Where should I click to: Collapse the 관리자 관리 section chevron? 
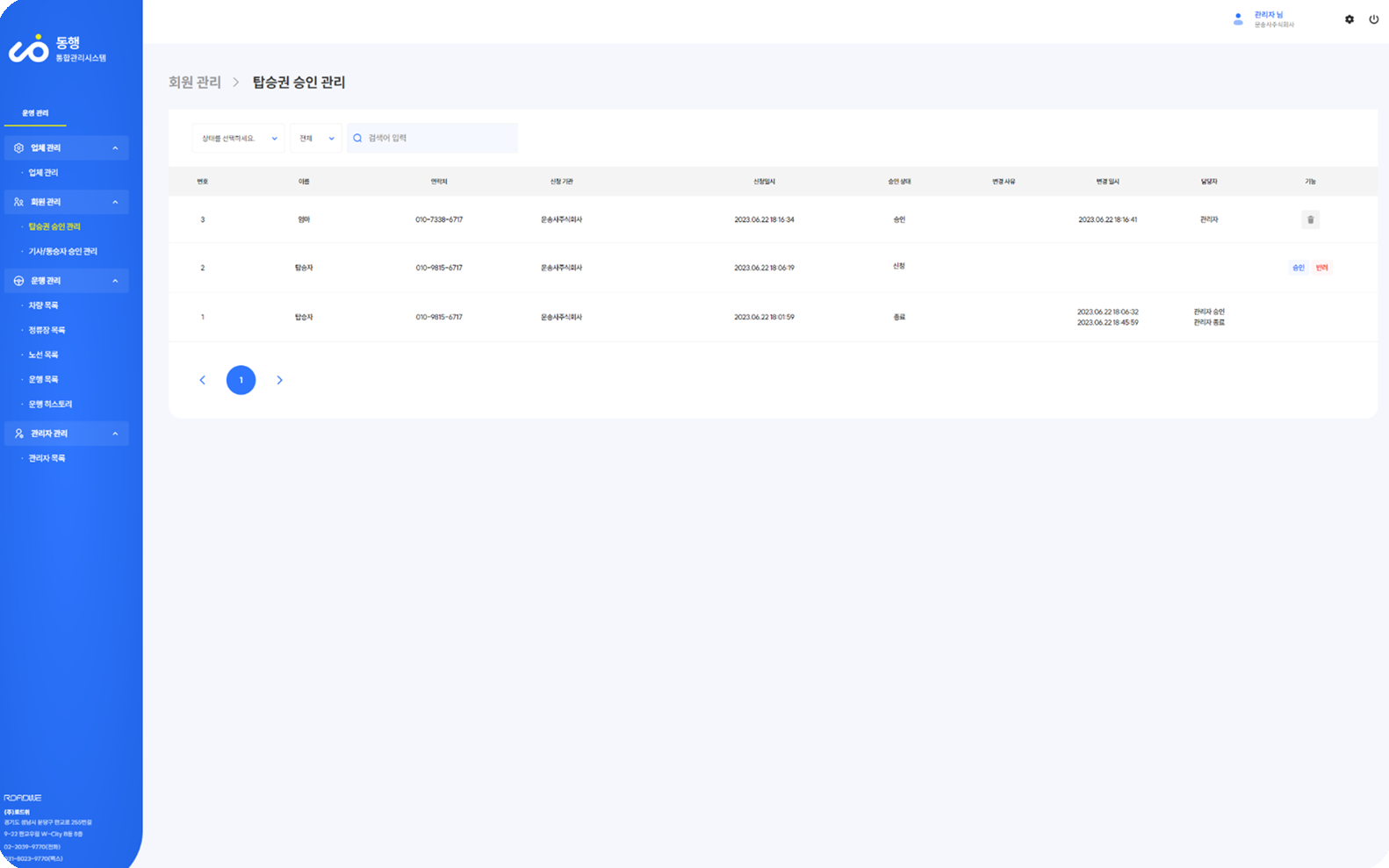click(x=115, y=434)
